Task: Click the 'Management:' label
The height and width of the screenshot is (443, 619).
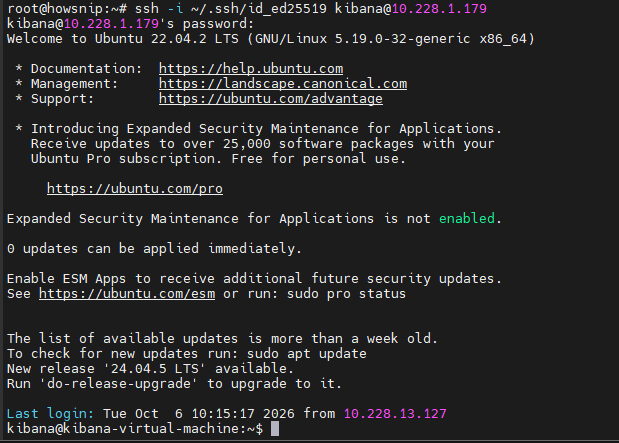Action: (x=75, y=84)
